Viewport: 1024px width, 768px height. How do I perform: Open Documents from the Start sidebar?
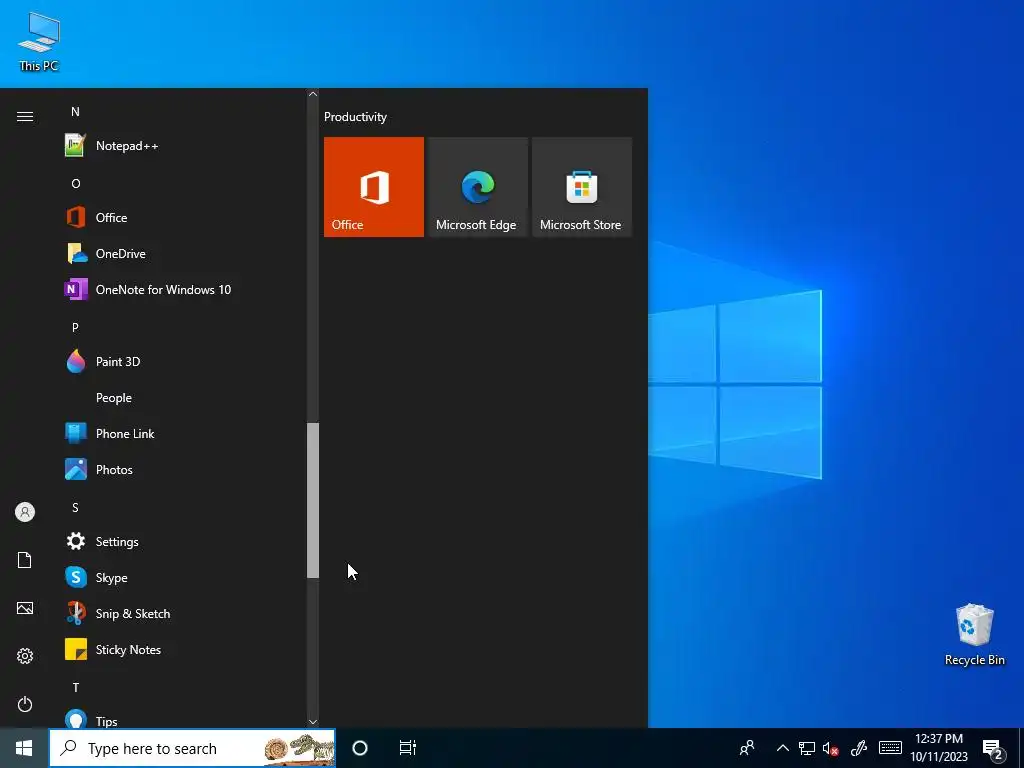pyautogui.click(x=25, y=560)
